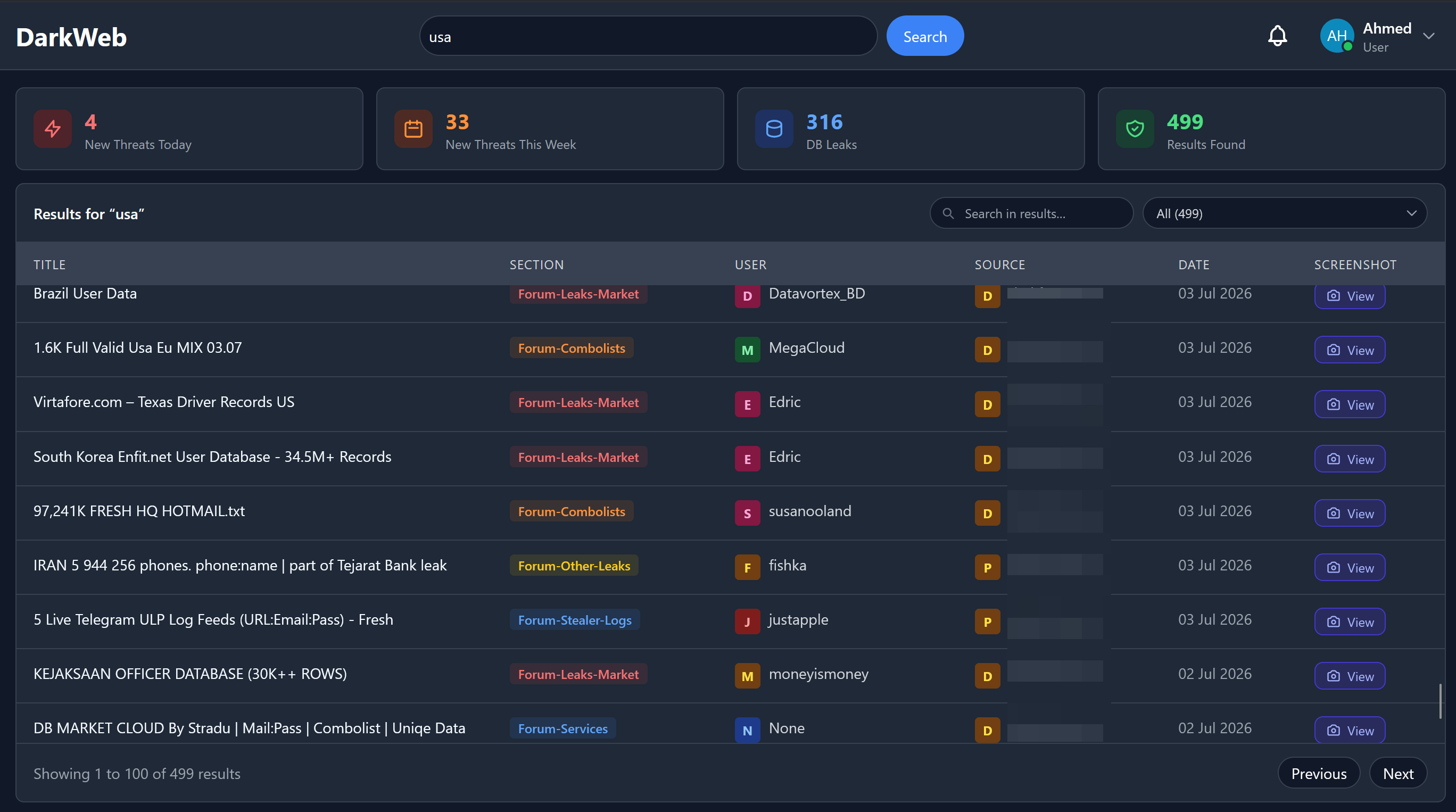This screenshot has height=812, width=1456.
Task: Click source badge P in justapple row
Action: [988, 622]
